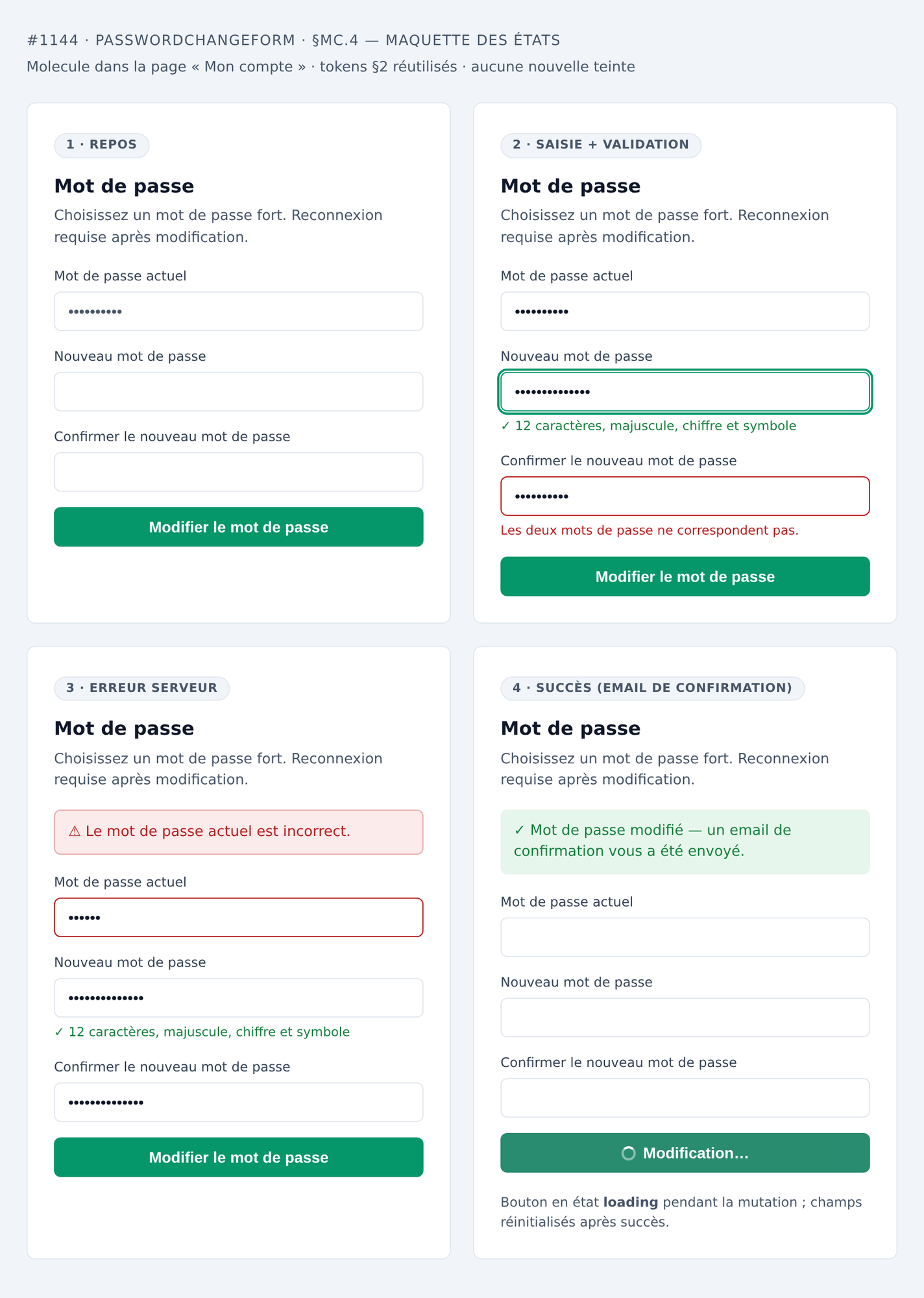Click the green-focused new password field
This screenshot has width=924, height=1298.
coord(685,391)
